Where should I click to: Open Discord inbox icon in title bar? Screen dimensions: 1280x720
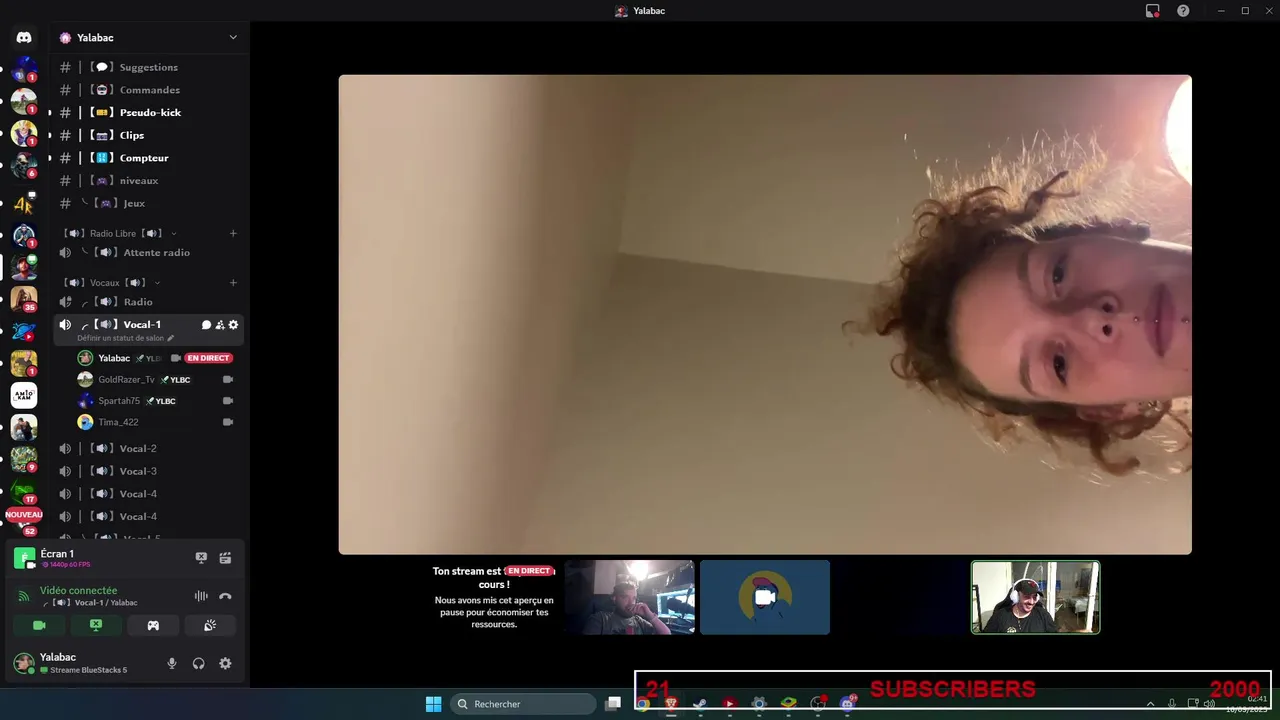[1152, 11]
